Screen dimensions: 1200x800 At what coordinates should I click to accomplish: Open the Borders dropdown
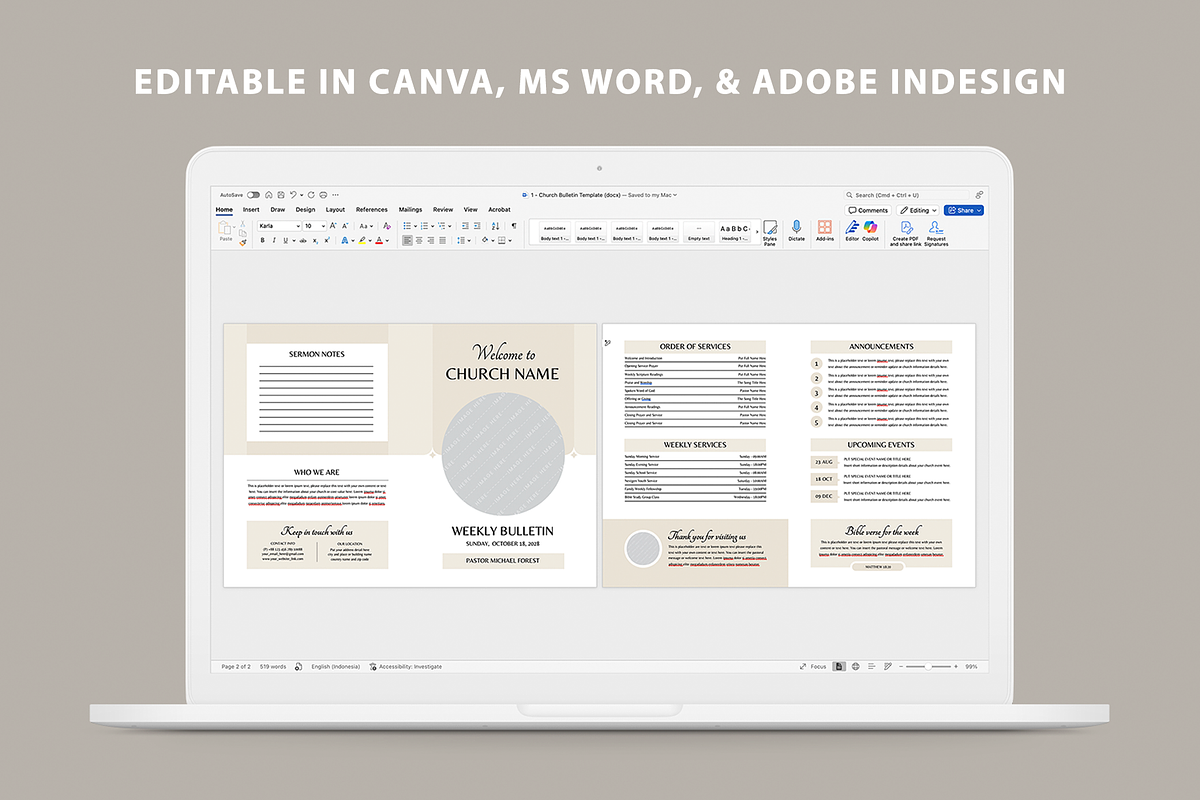pyautogui.click(x=511, y=241)
